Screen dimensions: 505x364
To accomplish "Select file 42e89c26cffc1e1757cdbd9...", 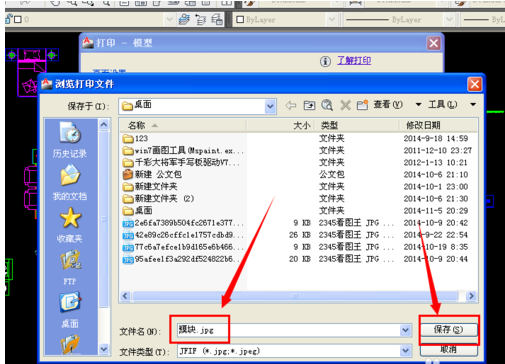I will [x=183, y=235].
